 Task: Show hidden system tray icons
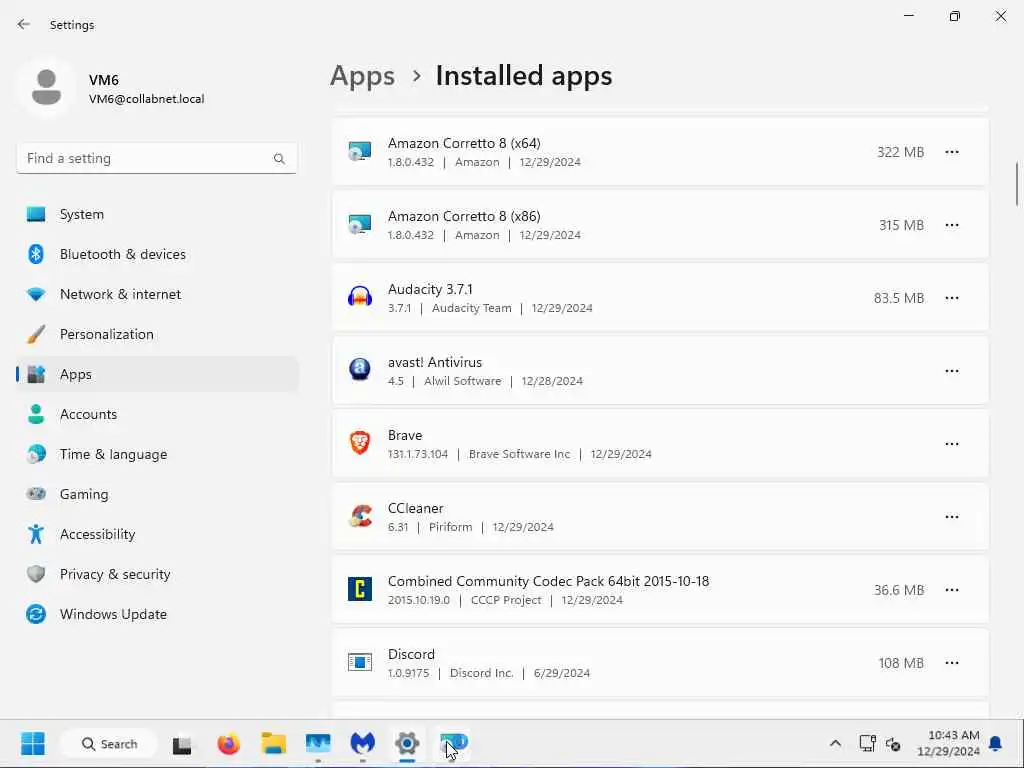coord(835,744)
